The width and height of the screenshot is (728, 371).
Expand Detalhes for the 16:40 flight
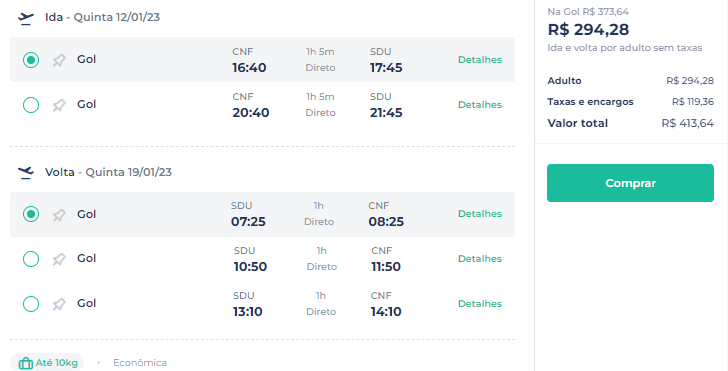tap(480, 59)
